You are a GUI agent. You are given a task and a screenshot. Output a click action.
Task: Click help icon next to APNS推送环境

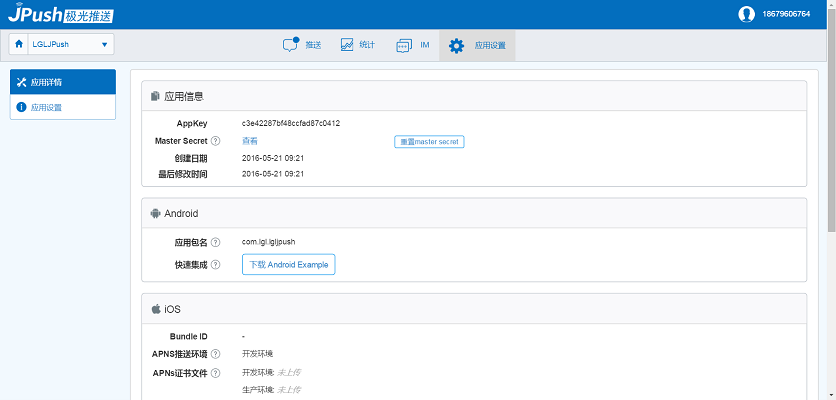215,354
